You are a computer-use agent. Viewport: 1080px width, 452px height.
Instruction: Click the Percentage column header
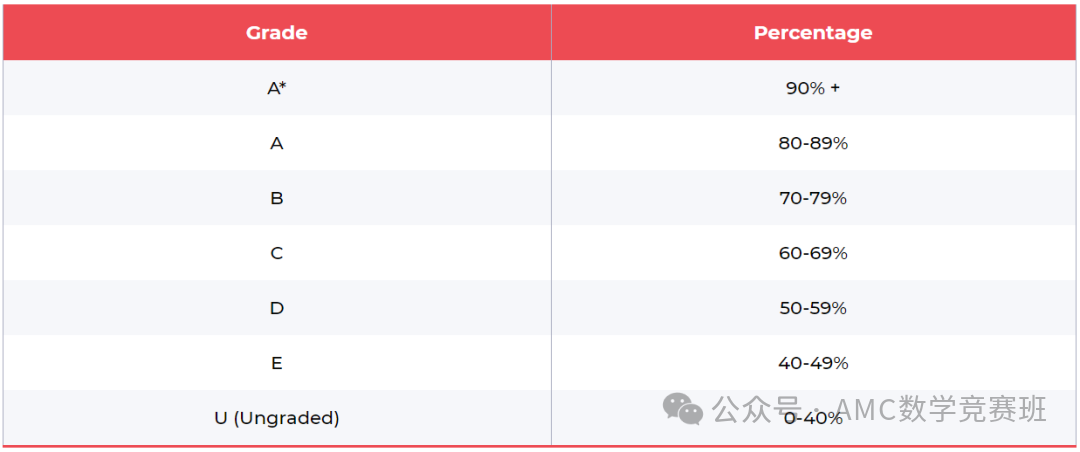(813, 32)
